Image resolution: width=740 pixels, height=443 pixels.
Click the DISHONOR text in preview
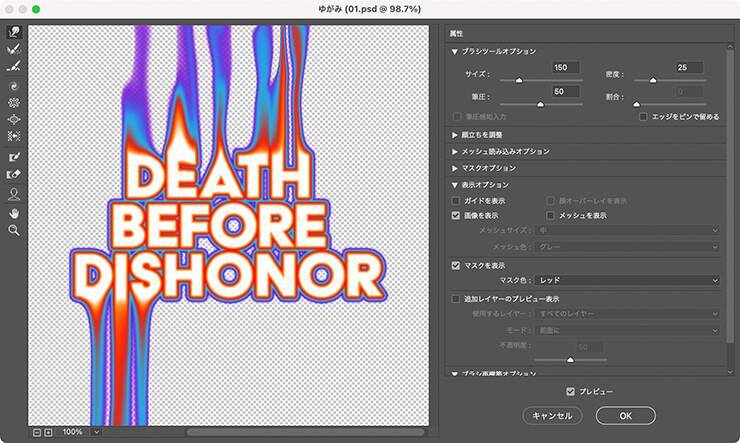tap(228, 277)
